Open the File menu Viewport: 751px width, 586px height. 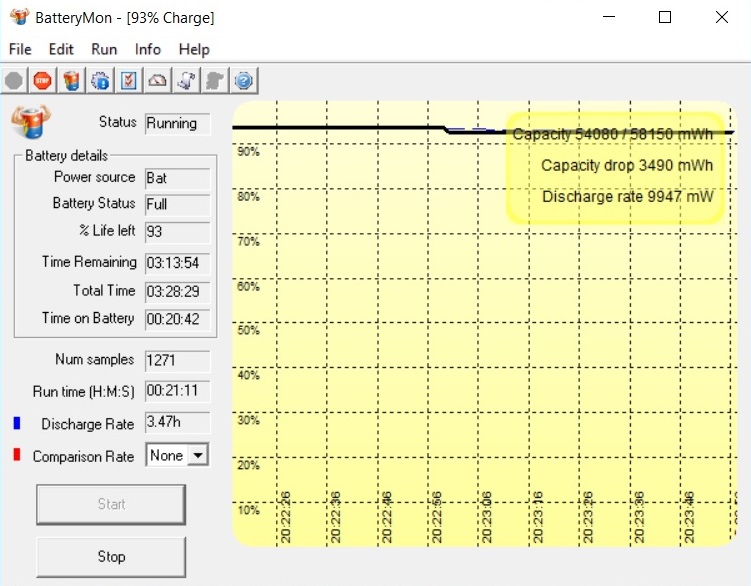[20, 49]
